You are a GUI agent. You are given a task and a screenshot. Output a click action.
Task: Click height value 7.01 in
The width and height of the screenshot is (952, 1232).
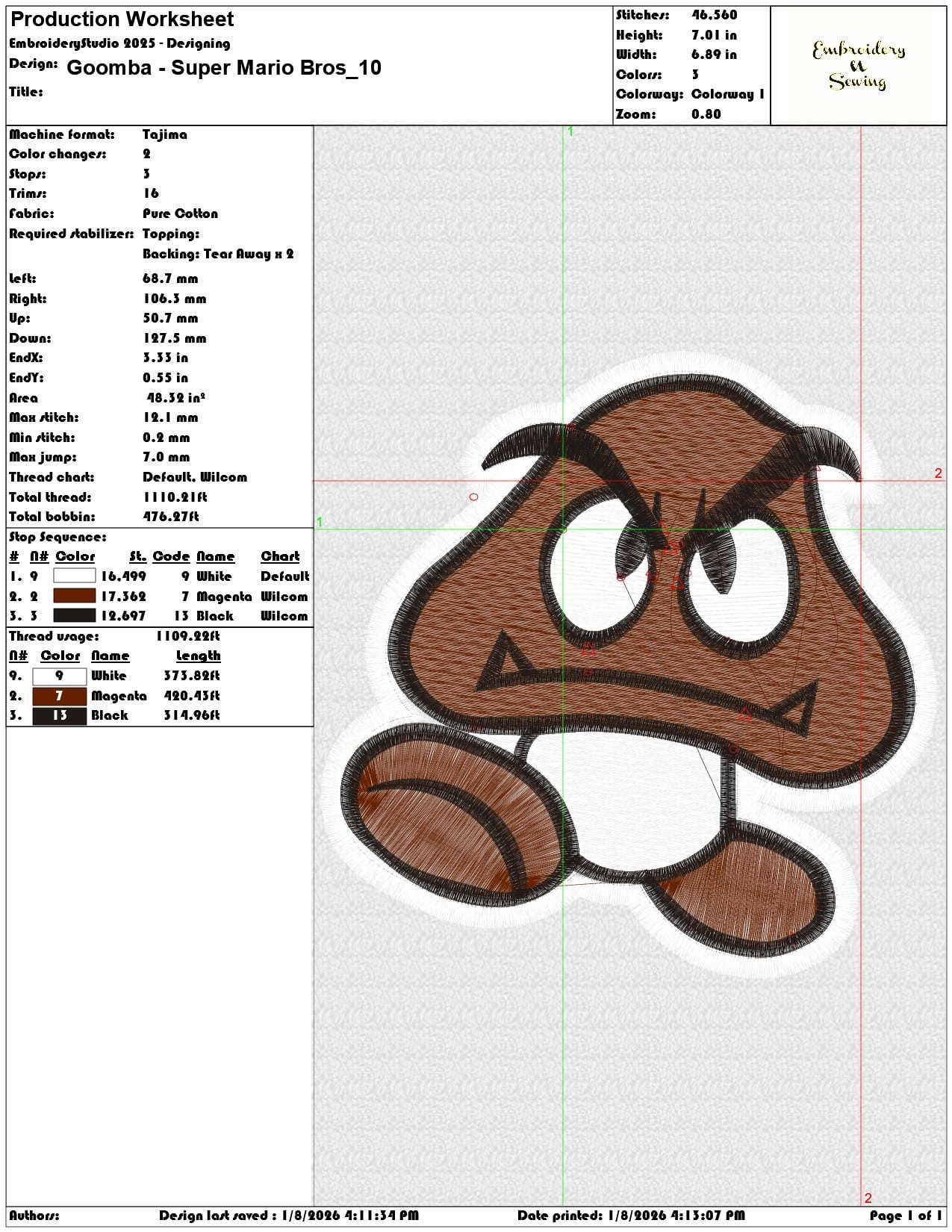pos(714,35)
